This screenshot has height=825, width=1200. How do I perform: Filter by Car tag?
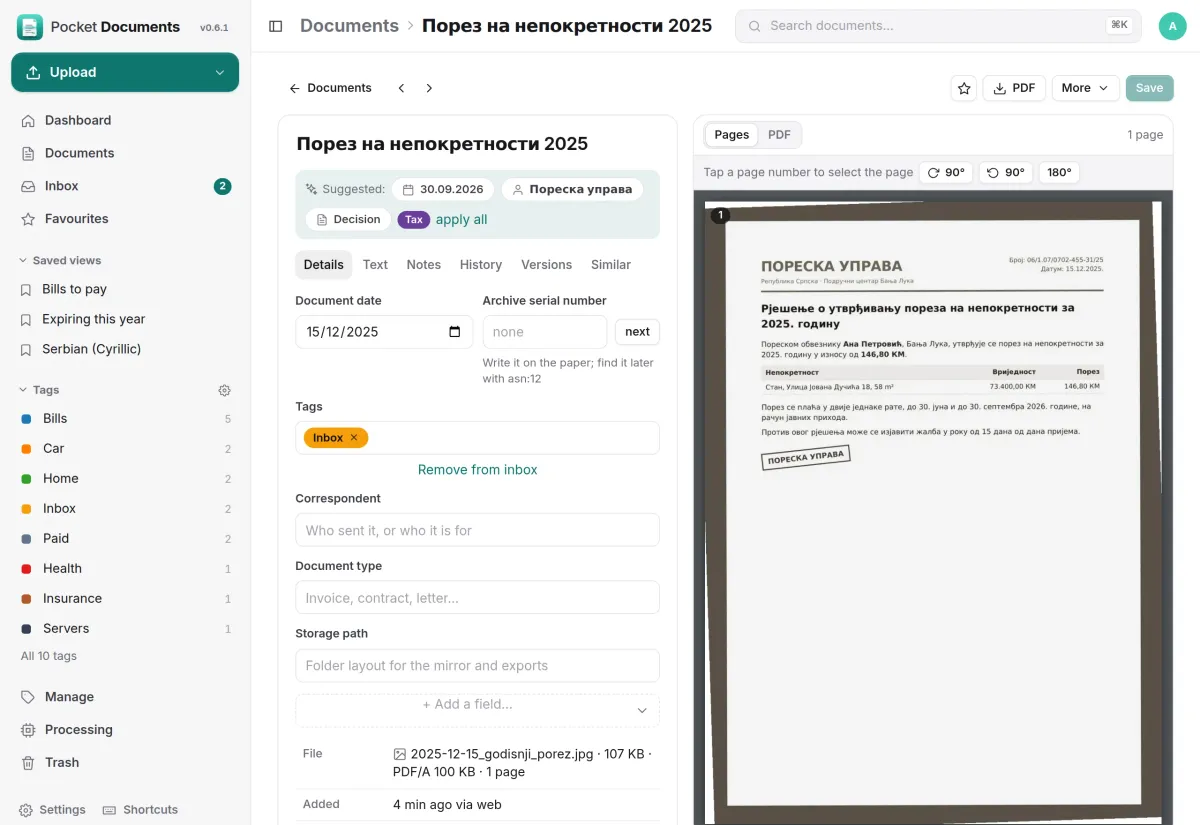pyautogui.click(x=125, y=449)
